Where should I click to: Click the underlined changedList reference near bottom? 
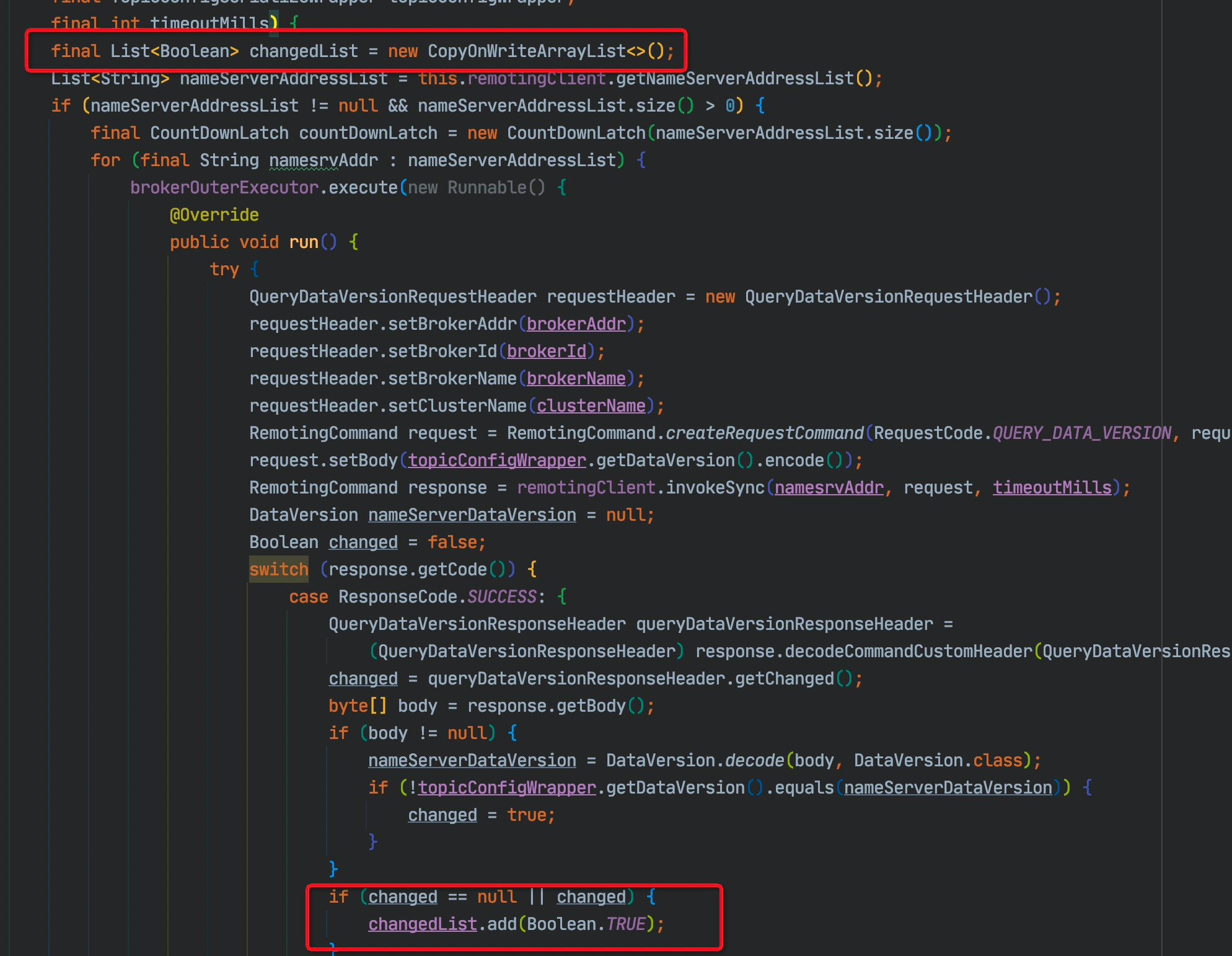click(x=422, y=924)
